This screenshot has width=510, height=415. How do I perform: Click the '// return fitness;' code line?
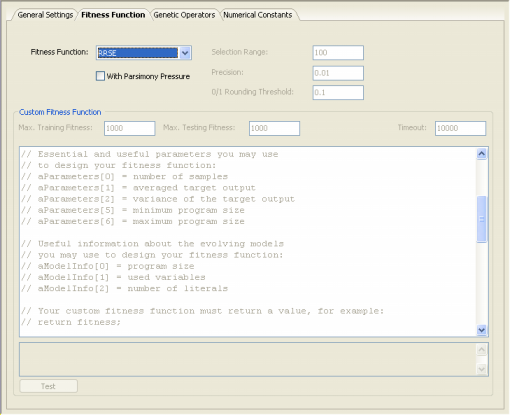[x=71, y=322]
